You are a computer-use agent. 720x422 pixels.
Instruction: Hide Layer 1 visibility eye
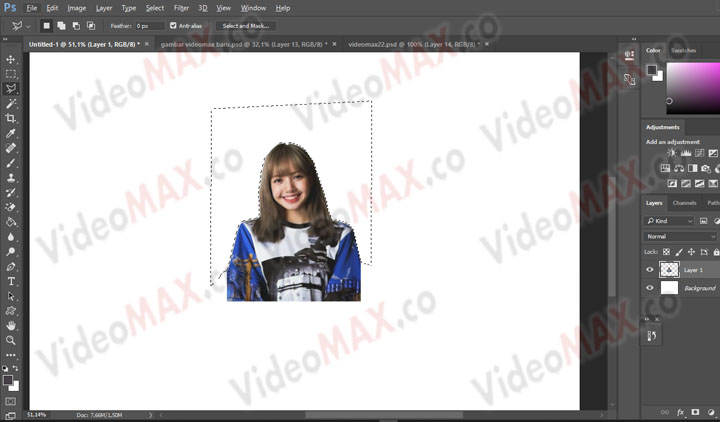tap(649, 270)
